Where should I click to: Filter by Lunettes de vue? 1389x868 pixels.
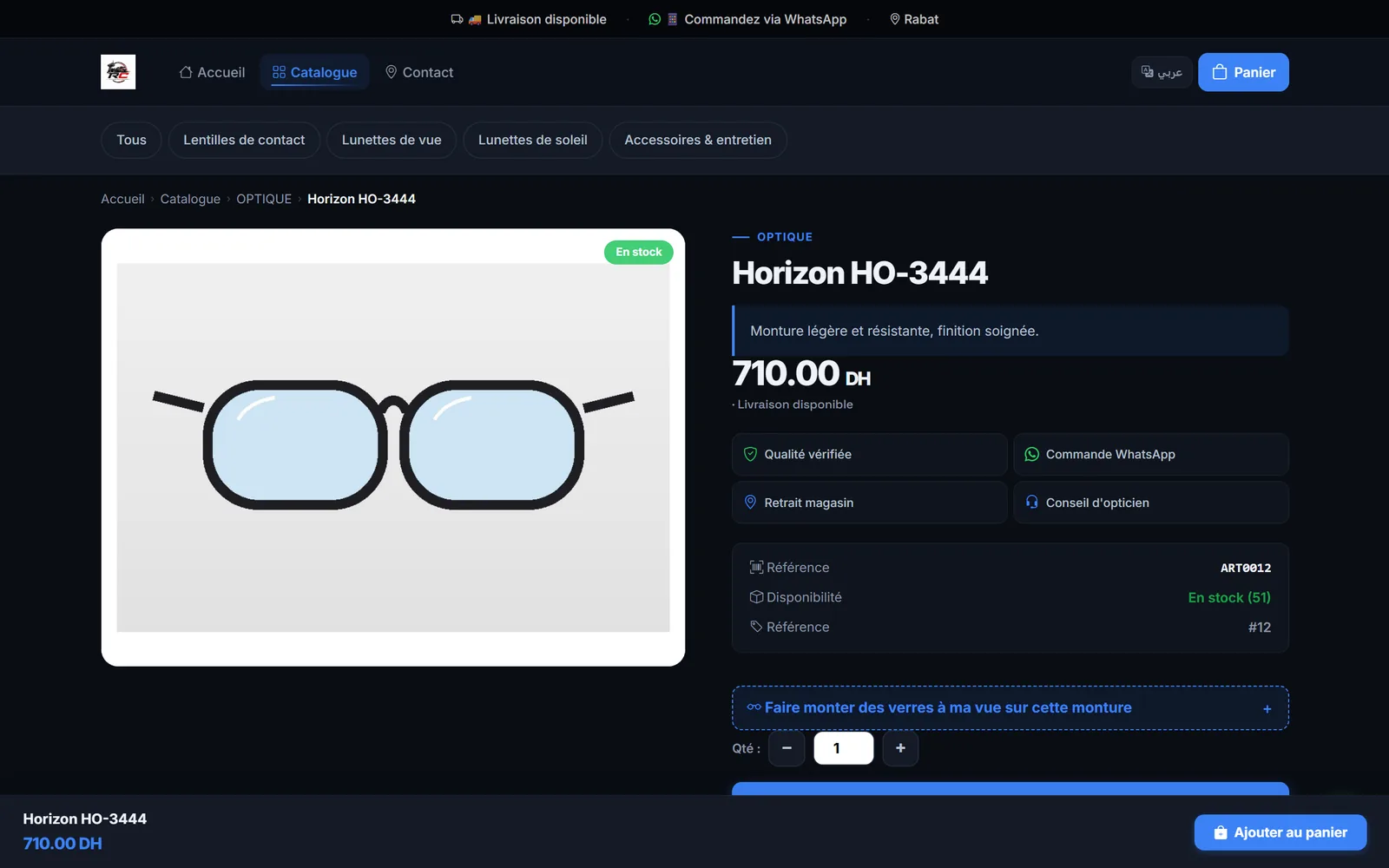[392, 140]
